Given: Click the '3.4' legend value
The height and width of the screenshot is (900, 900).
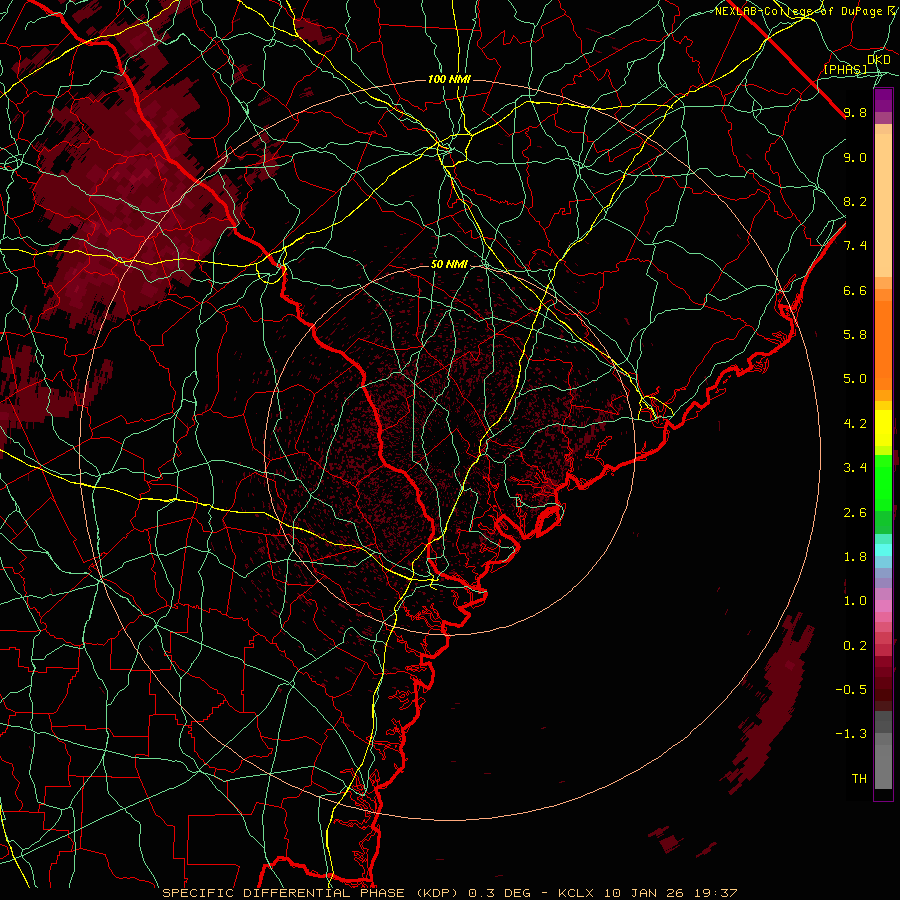Looking at the screenshot, I should pyautogui.click(x=855, y=468).
